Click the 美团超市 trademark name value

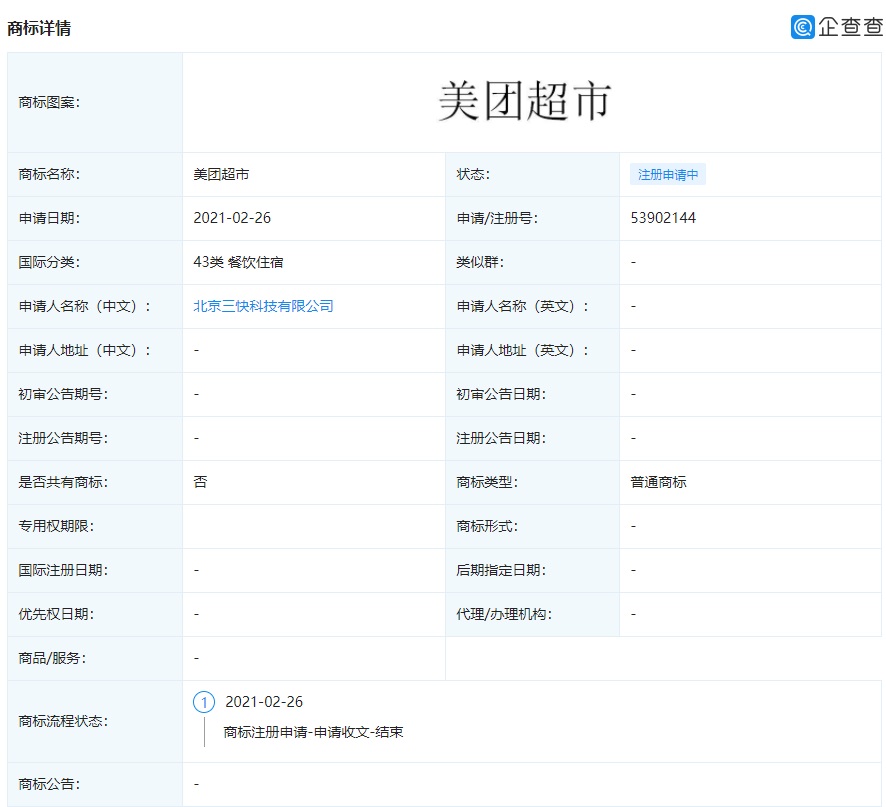point(221,174)
